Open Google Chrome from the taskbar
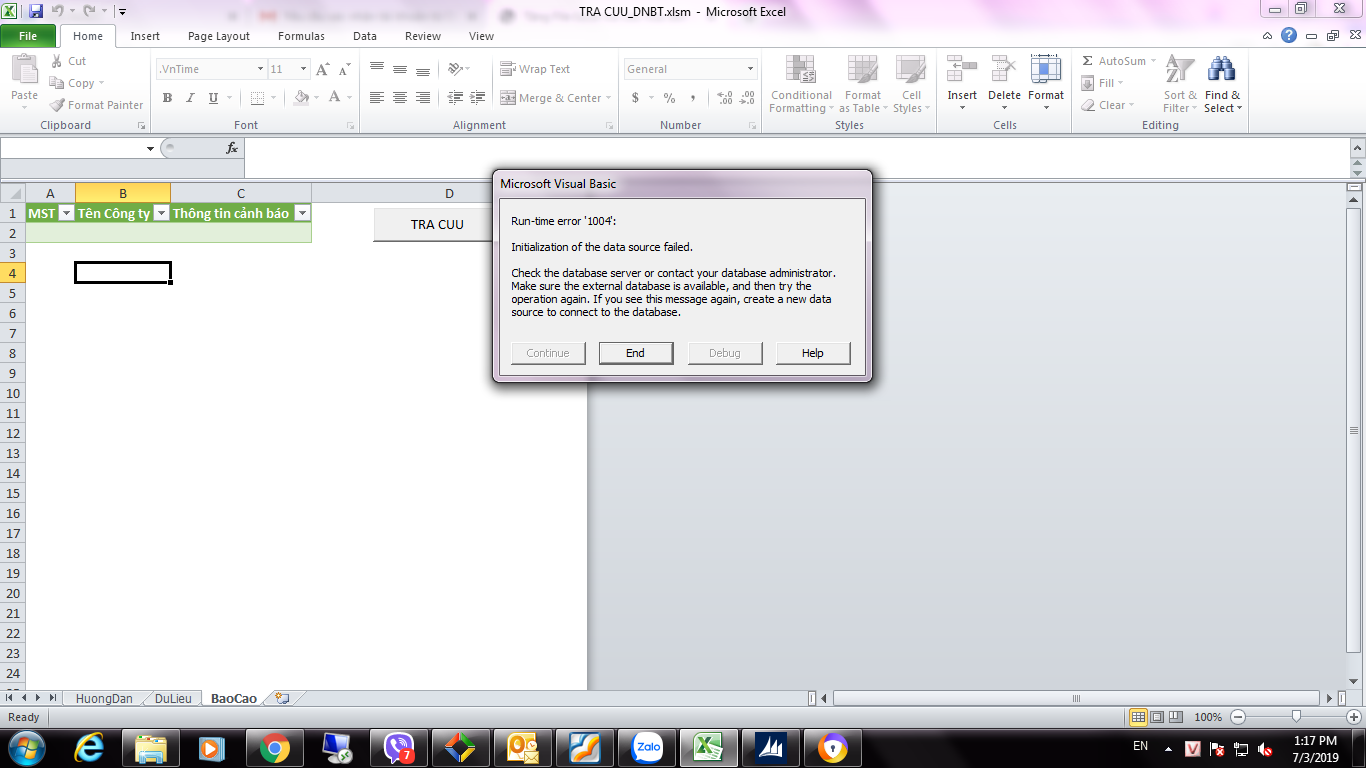 274,747
